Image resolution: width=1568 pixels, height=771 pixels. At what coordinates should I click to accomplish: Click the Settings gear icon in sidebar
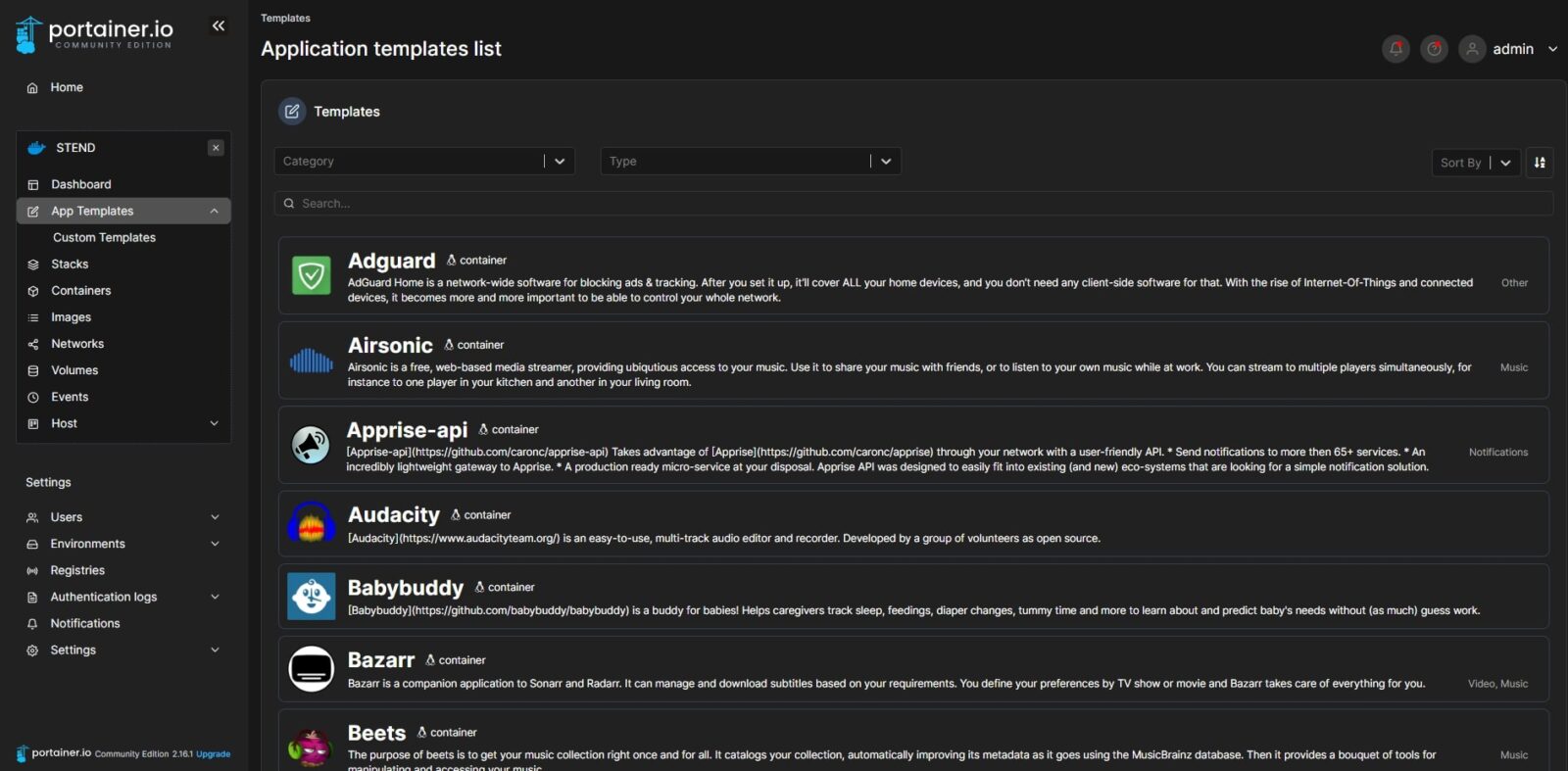click(x=32, y=650)
